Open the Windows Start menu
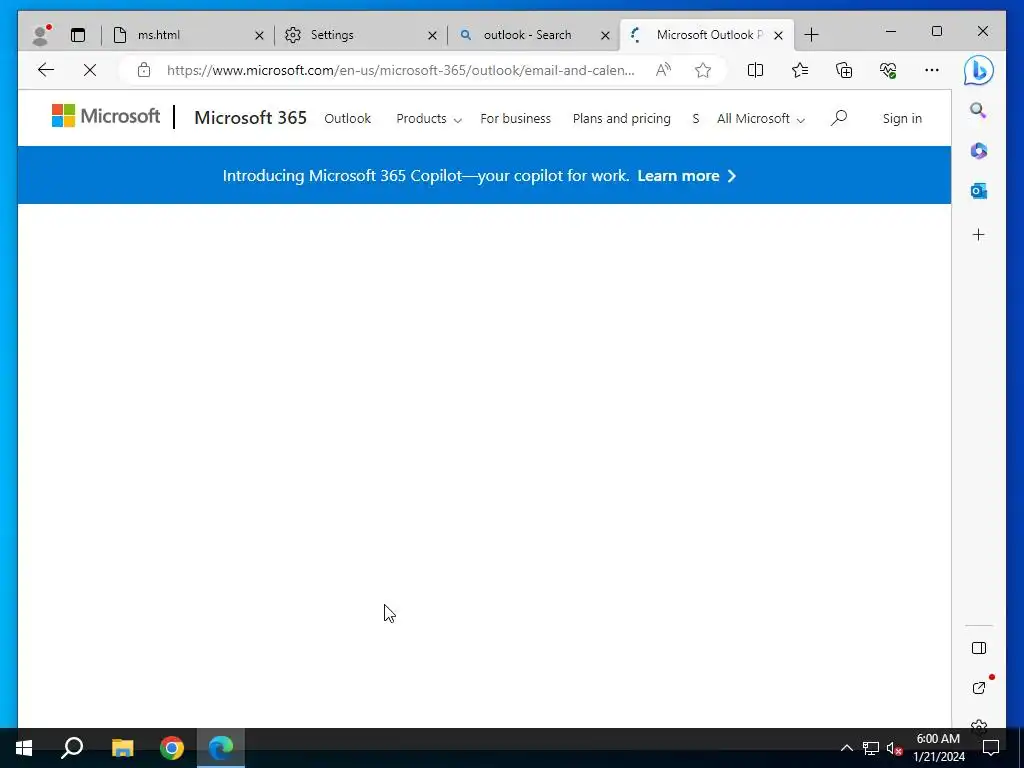This screenshot has height=768, width=1024. (x=24, y=748)
